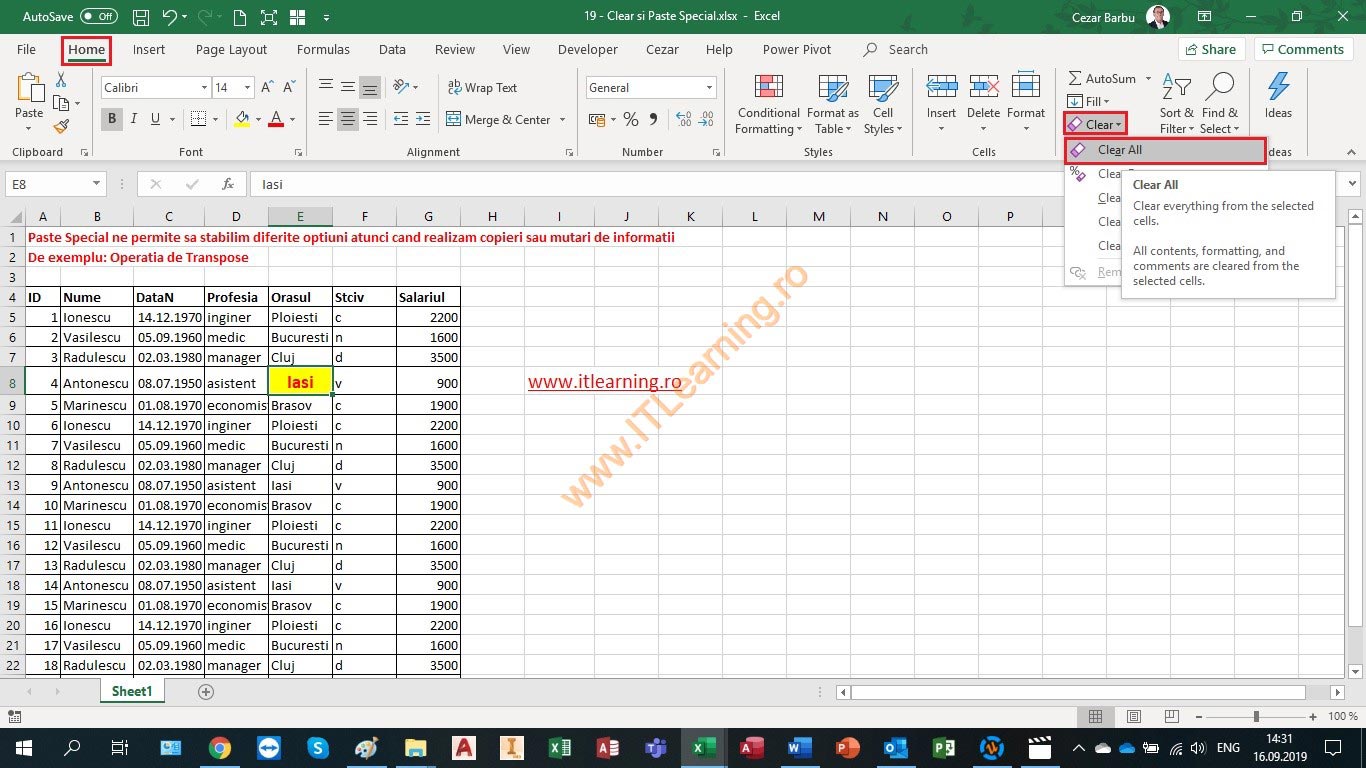Click the Percent Style icon
Screen dimensions: 1366x768
pyautogui.click(x=631, y=119)
